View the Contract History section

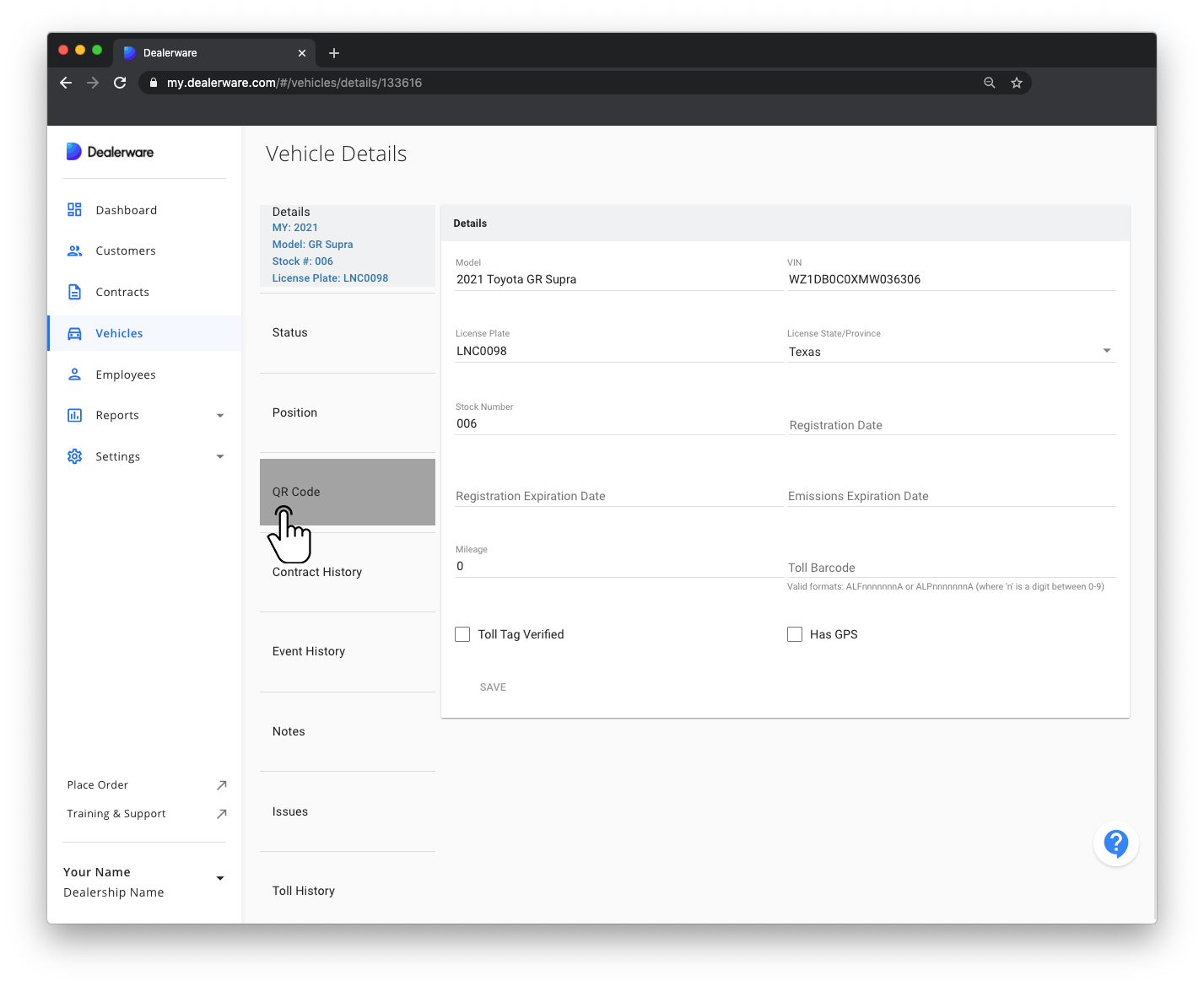tap(348, 572)
